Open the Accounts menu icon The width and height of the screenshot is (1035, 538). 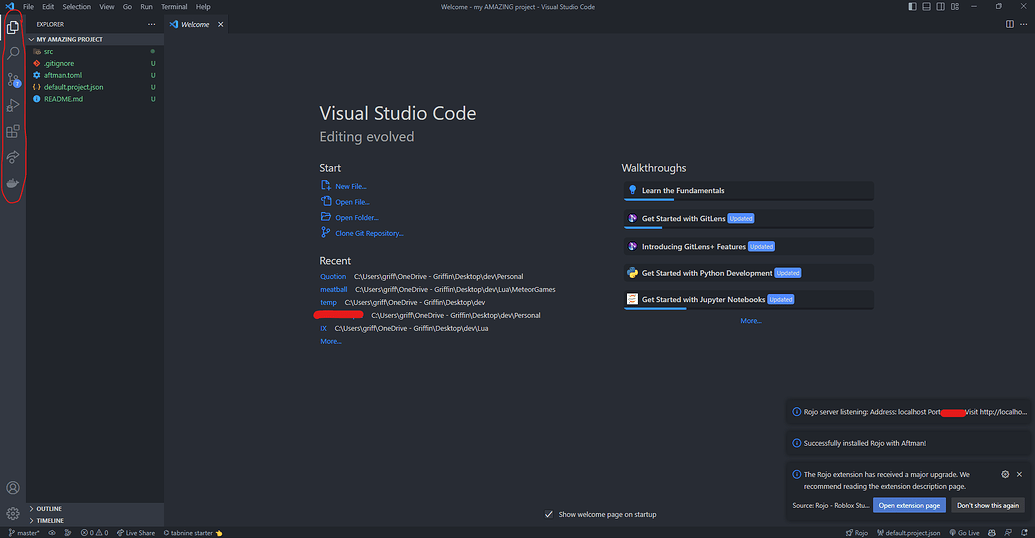(13, 488)
